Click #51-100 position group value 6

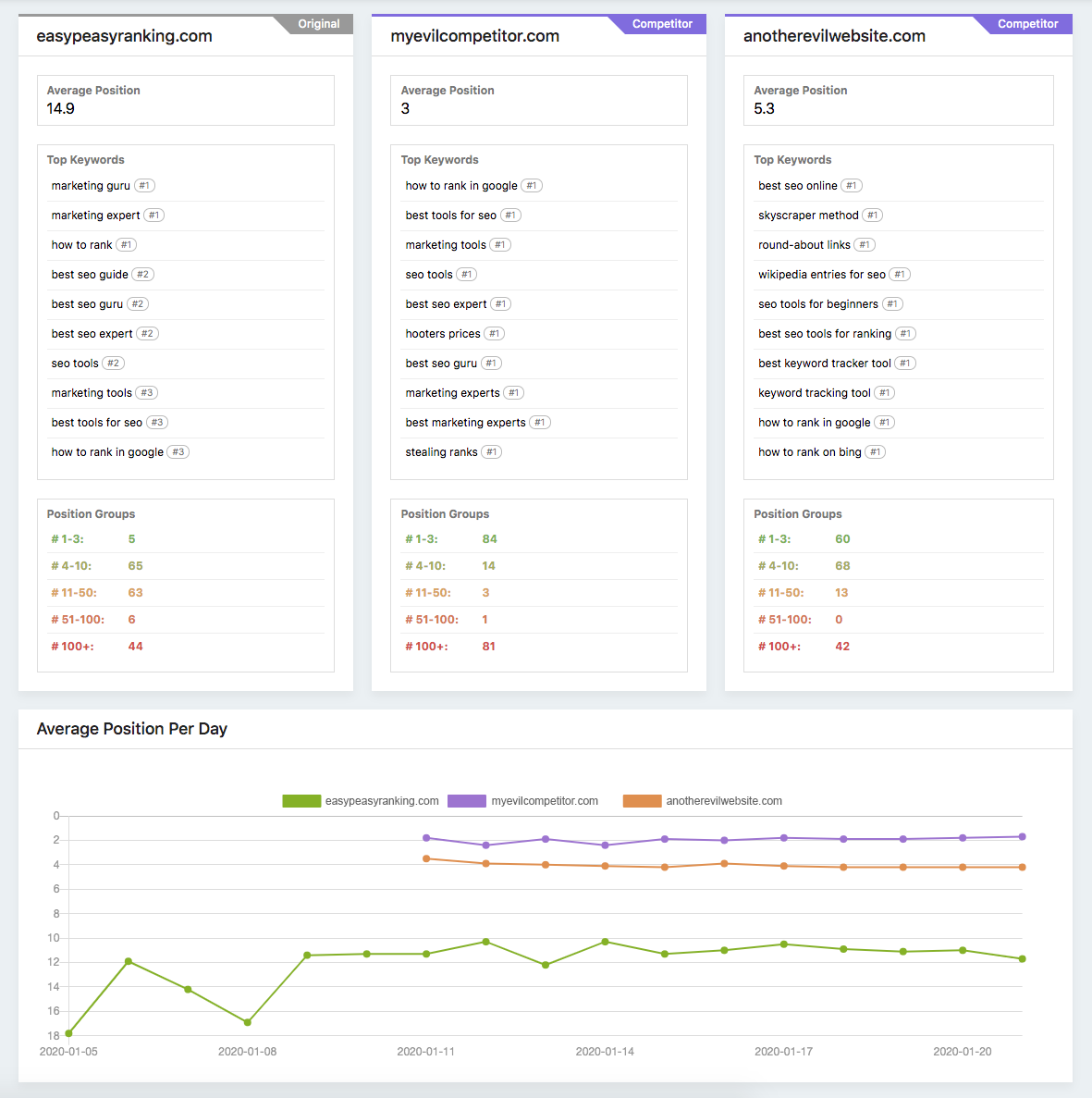pos(131,620)
